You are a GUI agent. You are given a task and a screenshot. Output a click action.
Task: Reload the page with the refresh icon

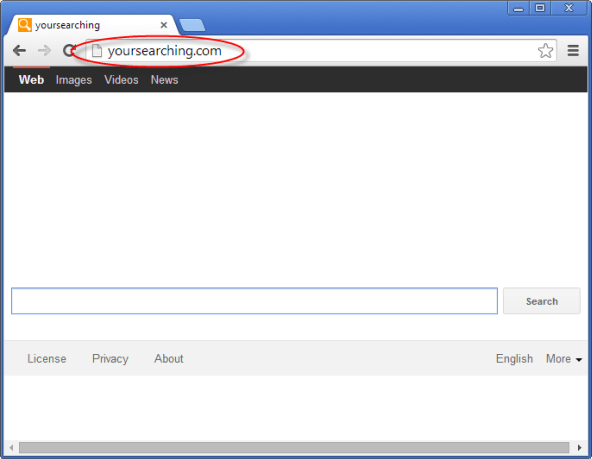(x=69, y=50)
